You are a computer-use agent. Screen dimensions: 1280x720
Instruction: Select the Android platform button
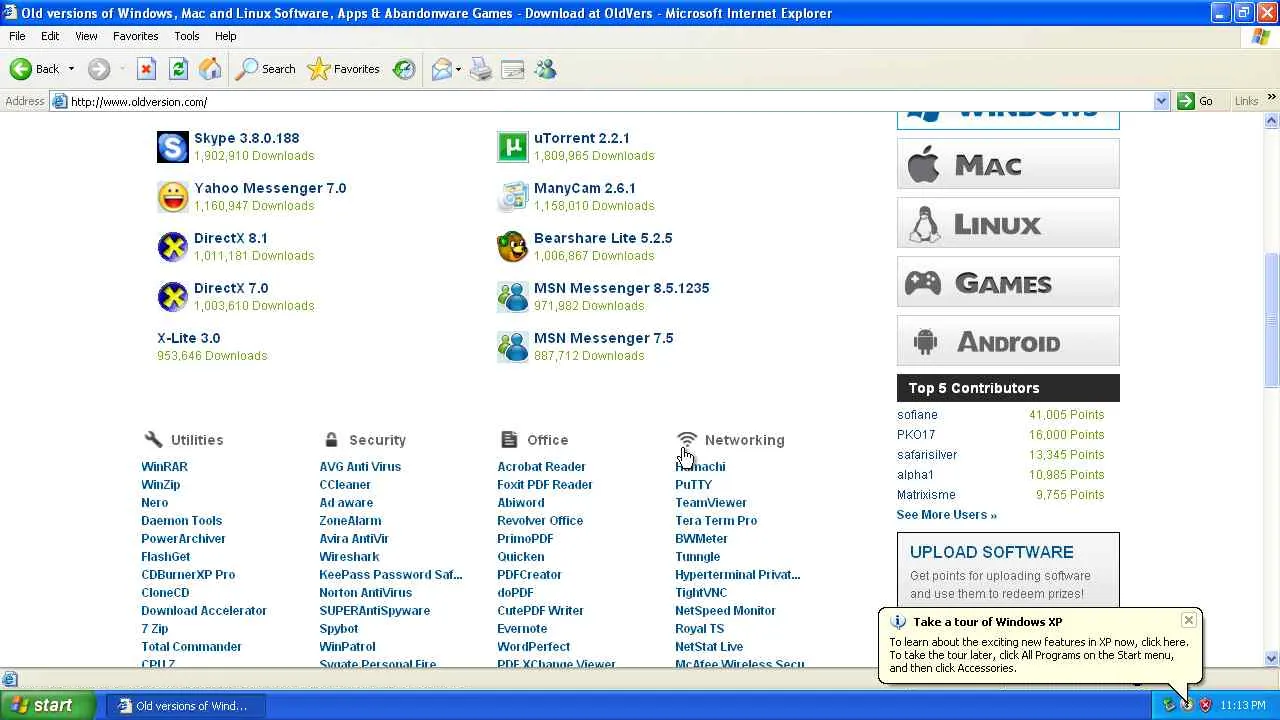pos(1008,341)
